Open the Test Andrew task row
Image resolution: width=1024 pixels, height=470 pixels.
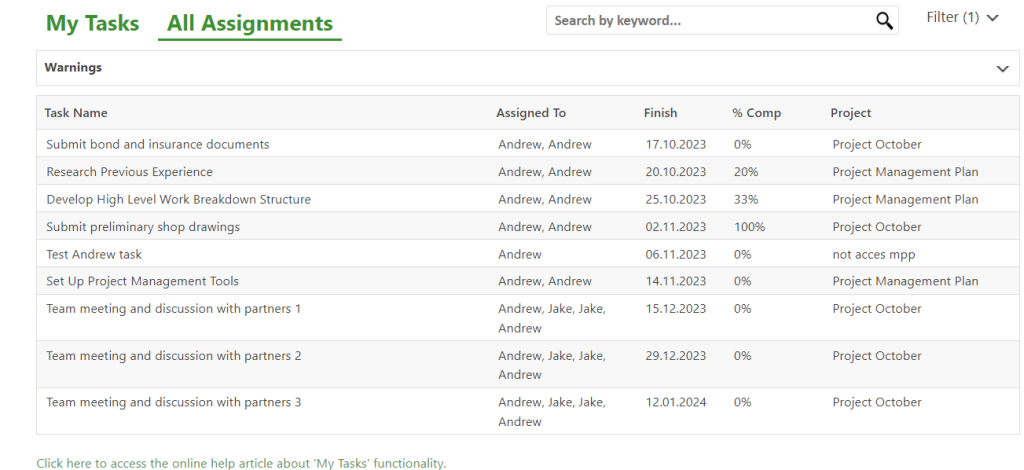coord(94,254)
